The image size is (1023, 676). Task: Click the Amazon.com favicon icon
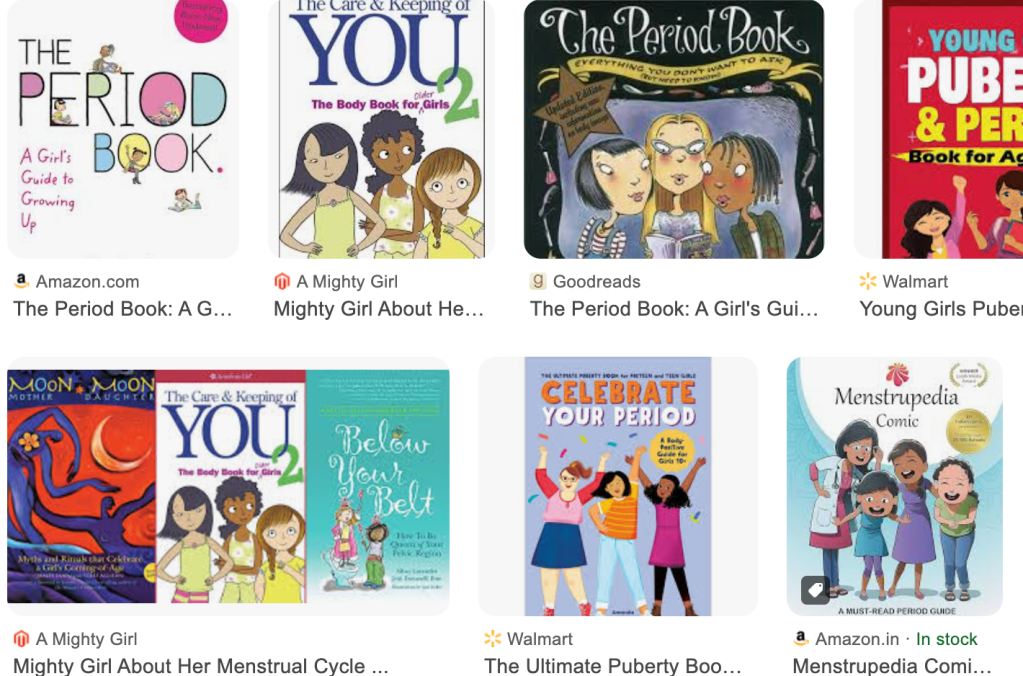coord(22,281)
